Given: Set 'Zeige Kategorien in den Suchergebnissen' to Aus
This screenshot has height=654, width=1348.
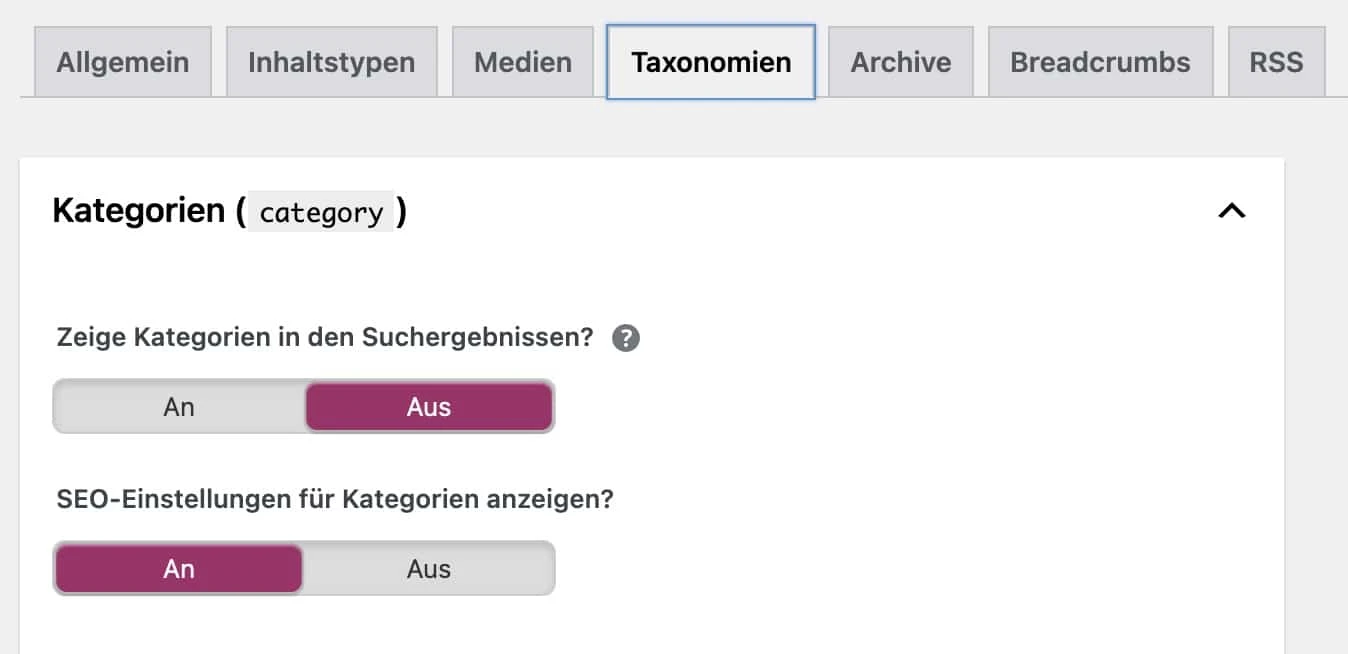Looking at the screenshot, I should click(x=428, y=406).
